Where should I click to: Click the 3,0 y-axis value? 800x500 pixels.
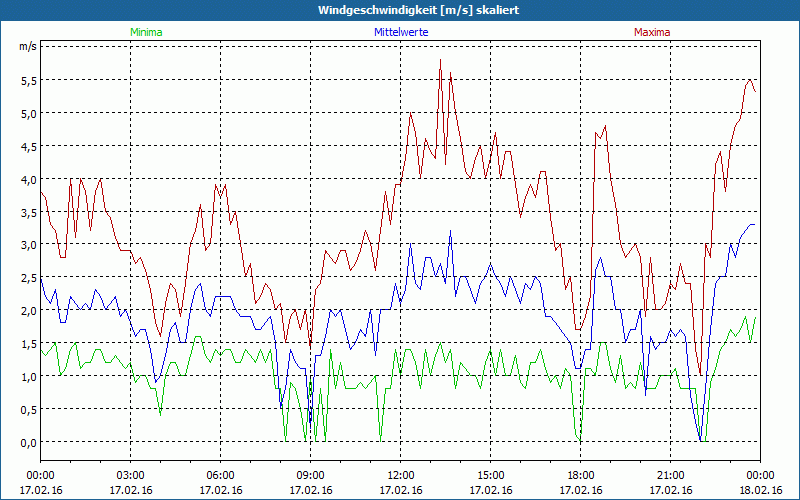coord(29,245)
